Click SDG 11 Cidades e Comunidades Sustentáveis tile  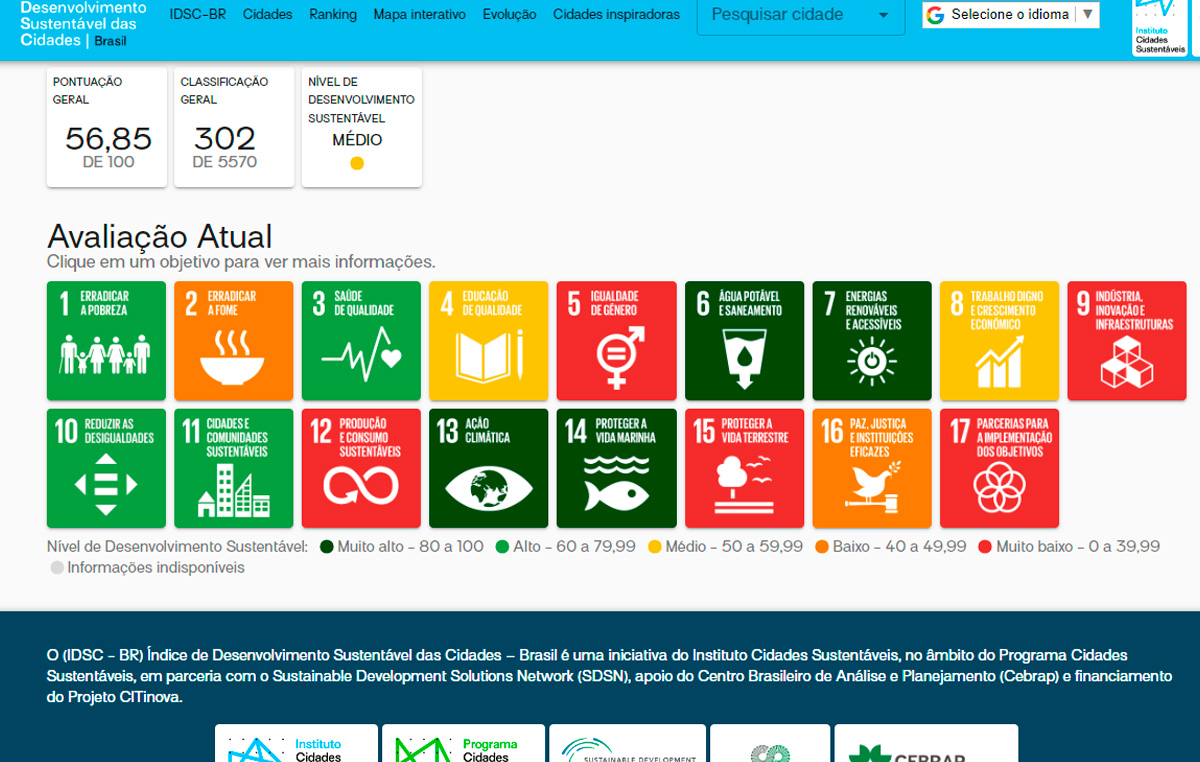(x=234, y=468)
